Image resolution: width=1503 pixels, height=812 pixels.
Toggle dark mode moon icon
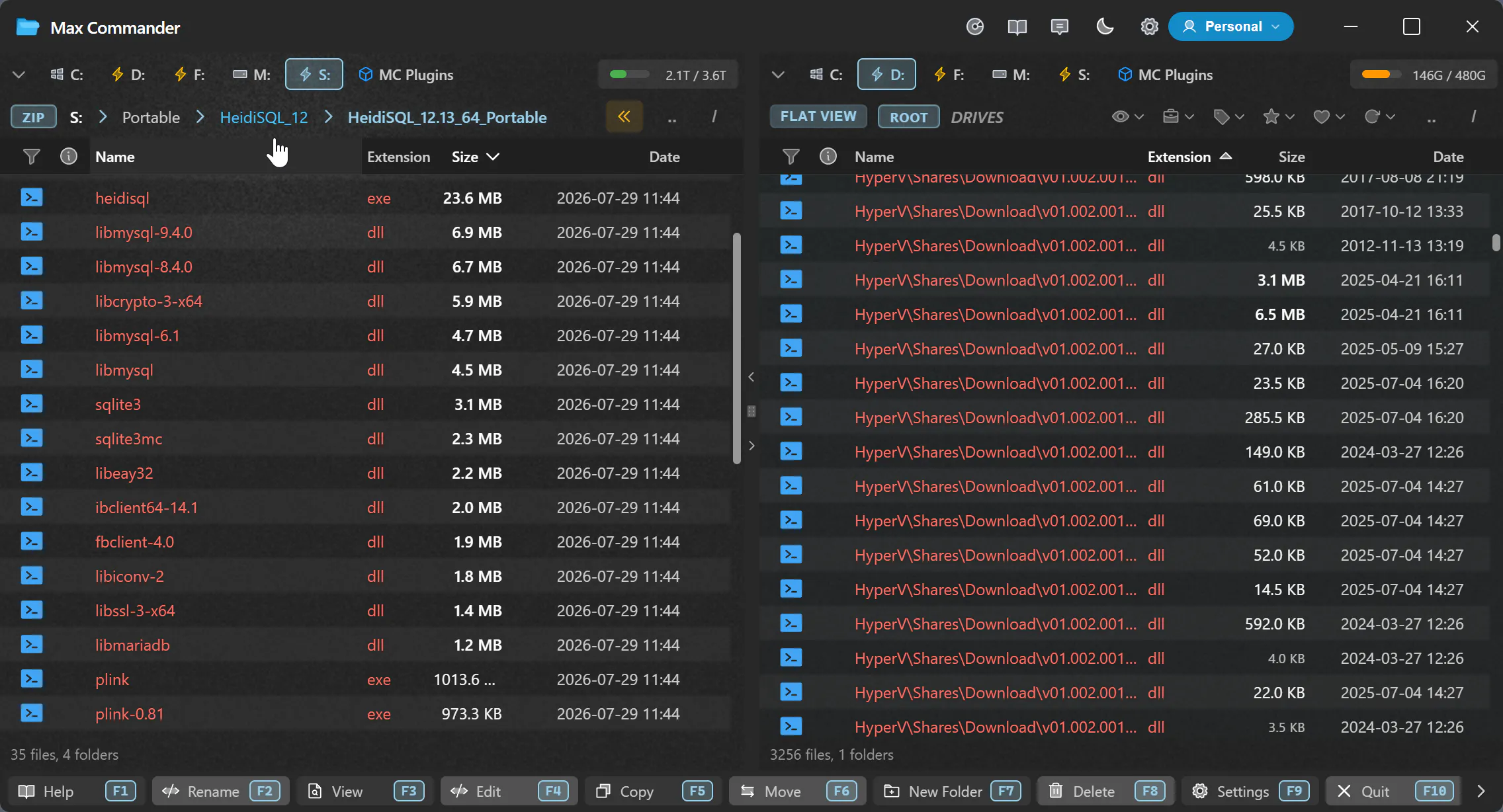tap(1105, 26)
